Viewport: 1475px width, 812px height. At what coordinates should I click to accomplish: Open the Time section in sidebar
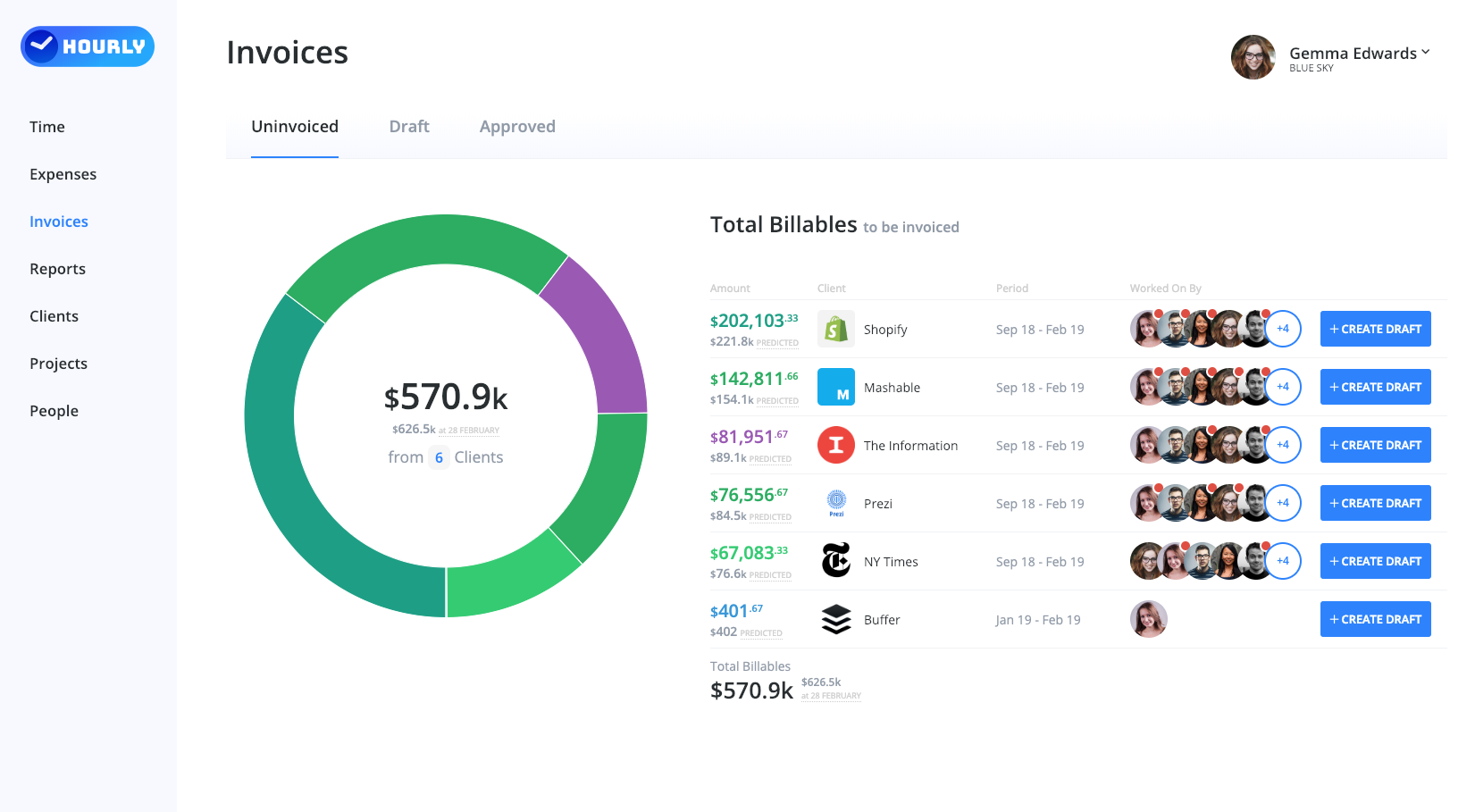(47, 127)
